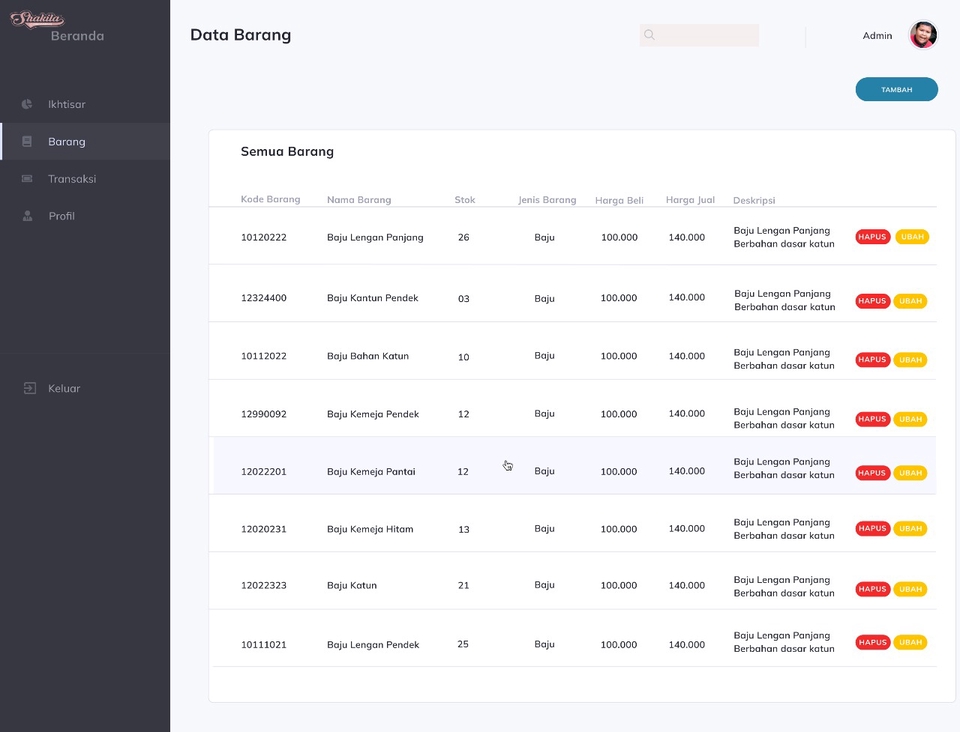Open the Admin profile avatar
Viewport: 960px width, 732px height.
[x=922, y=35]
